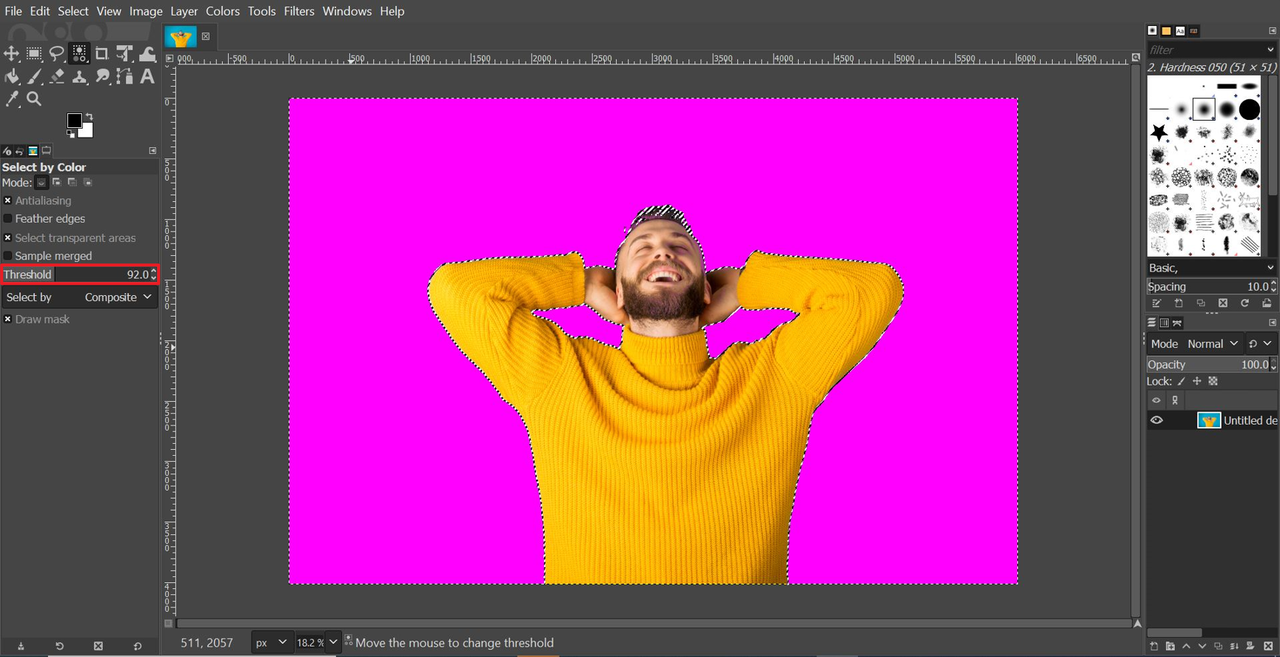Hide the Untitled layer via eye icon
This screenshot has width=1280, height=657.
click(x=1157, y=421)
